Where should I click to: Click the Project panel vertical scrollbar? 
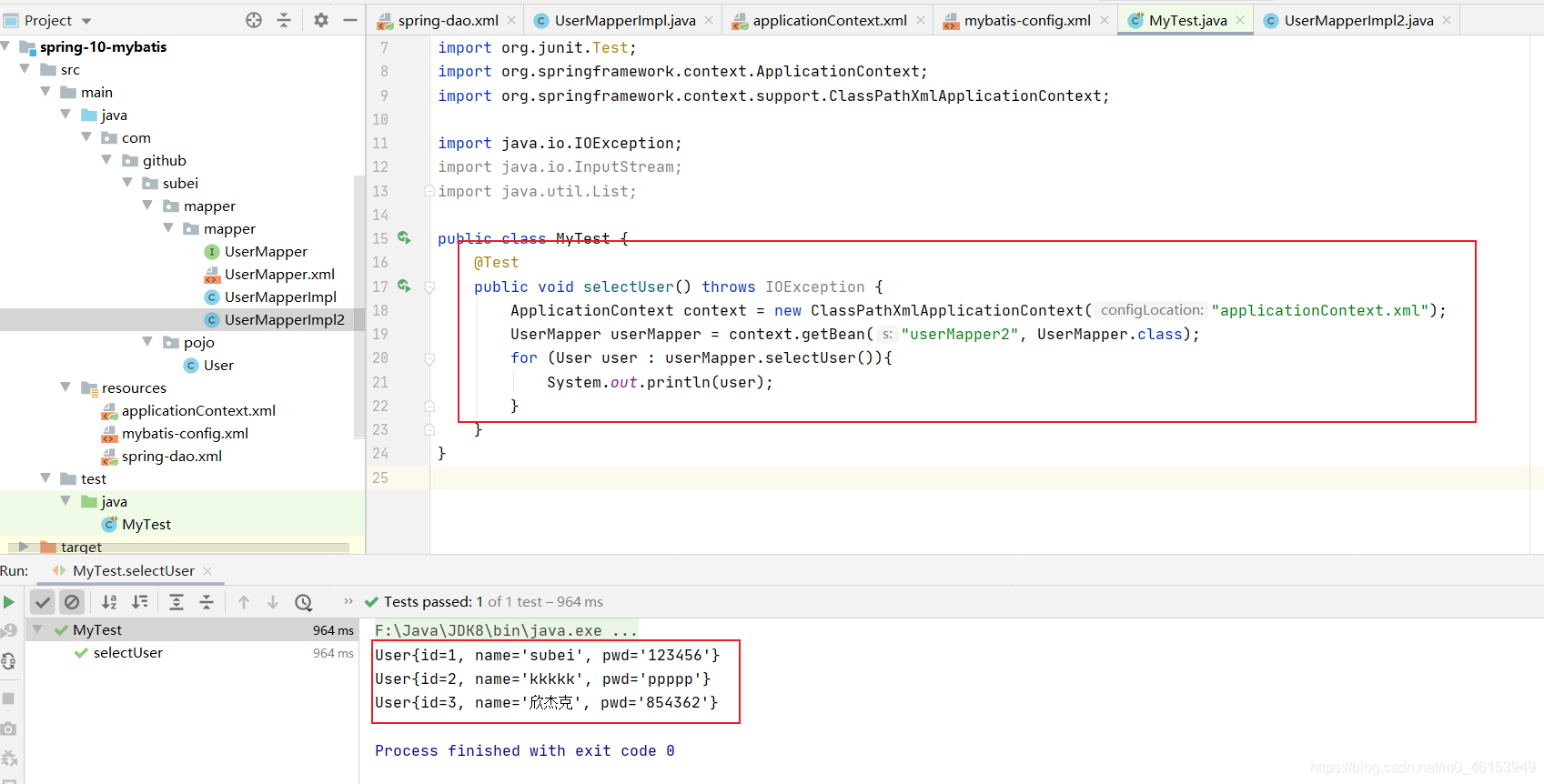pyautogui.click(x=358, y=309)
